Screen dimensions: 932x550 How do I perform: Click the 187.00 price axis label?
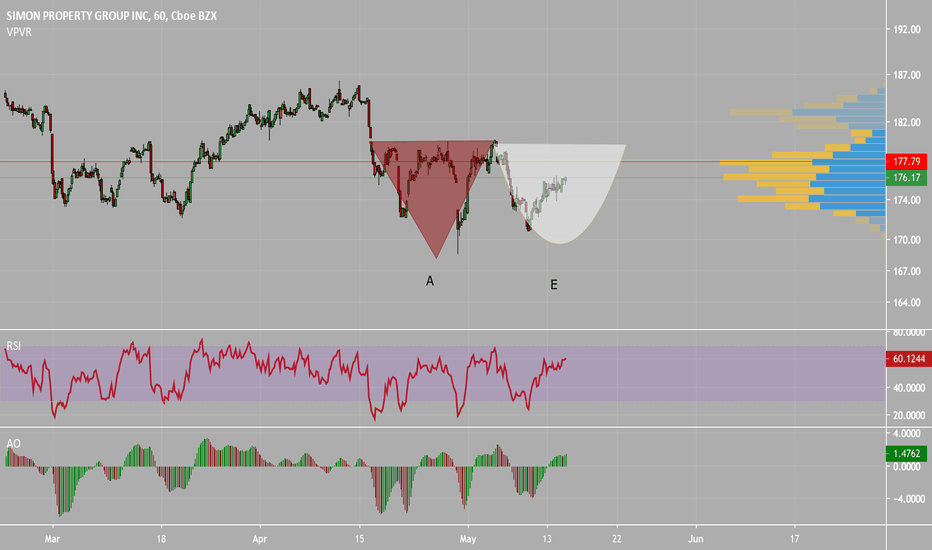point(906,76)
